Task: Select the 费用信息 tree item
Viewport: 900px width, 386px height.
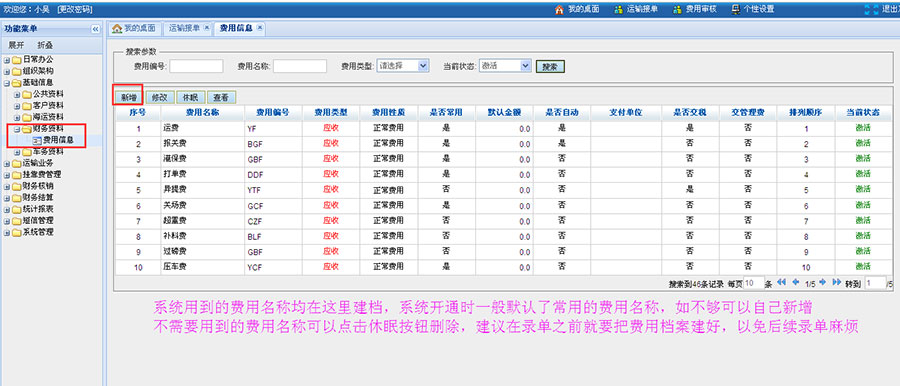Action: [58, 140]
